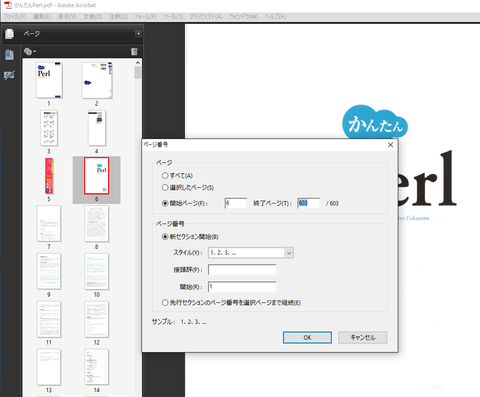This screenshot has width=480, height=397.
Task: Open the 文書(D) menu
Action: (x=93, y=16)
